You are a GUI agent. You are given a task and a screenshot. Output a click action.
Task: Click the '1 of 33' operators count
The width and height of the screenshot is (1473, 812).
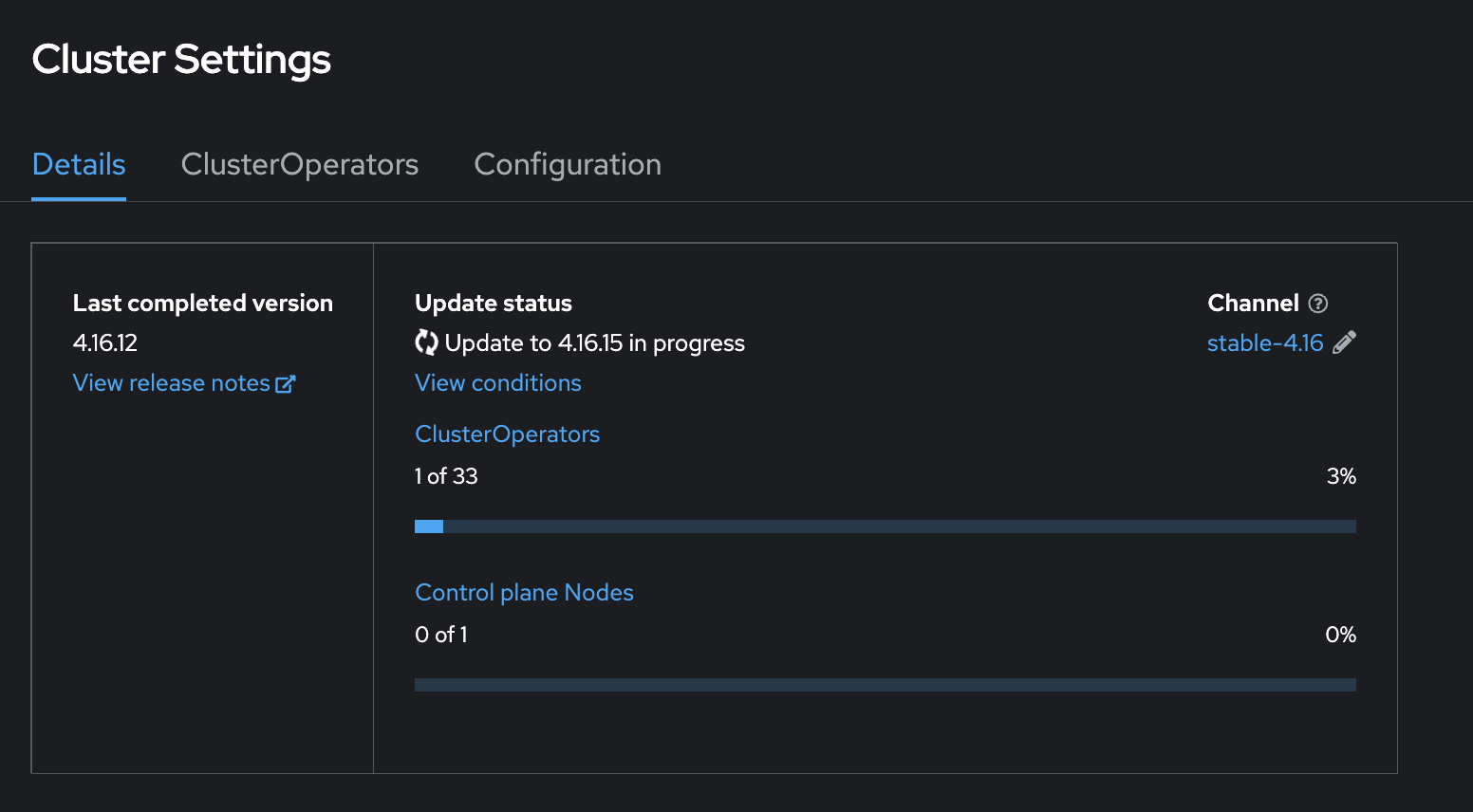pyautogui.click(x=446, y=476)
